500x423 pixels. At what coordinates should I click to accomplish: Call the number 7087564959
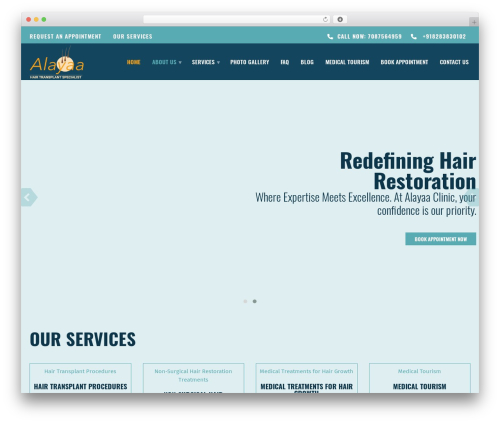tap(369, 37)
